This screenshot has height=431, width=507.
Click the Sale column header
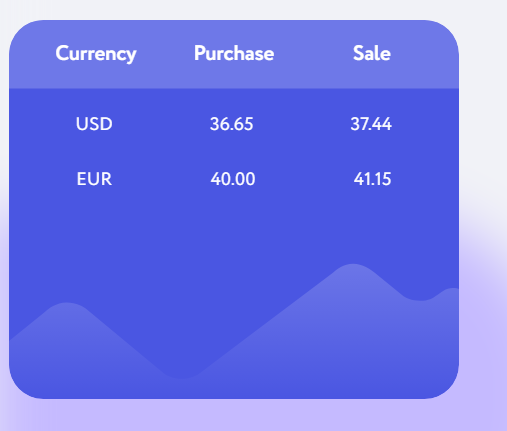[372, 53]
